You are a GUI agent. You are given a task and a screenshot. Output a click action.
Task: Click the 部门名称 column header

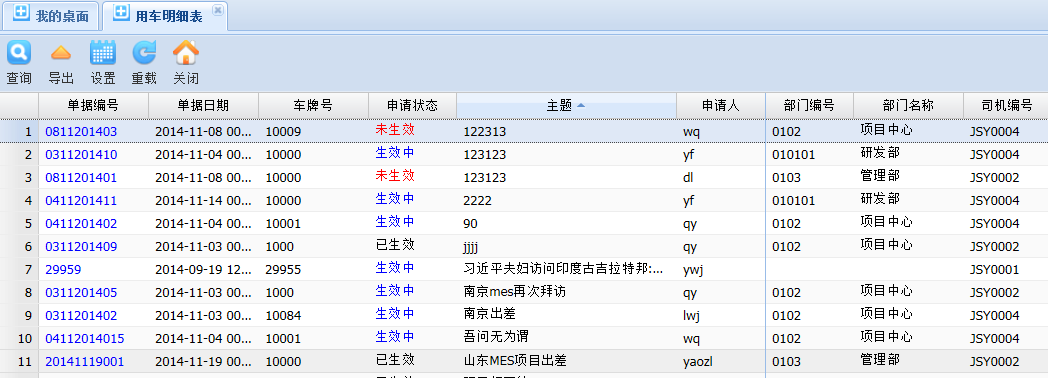coord(908,106)
